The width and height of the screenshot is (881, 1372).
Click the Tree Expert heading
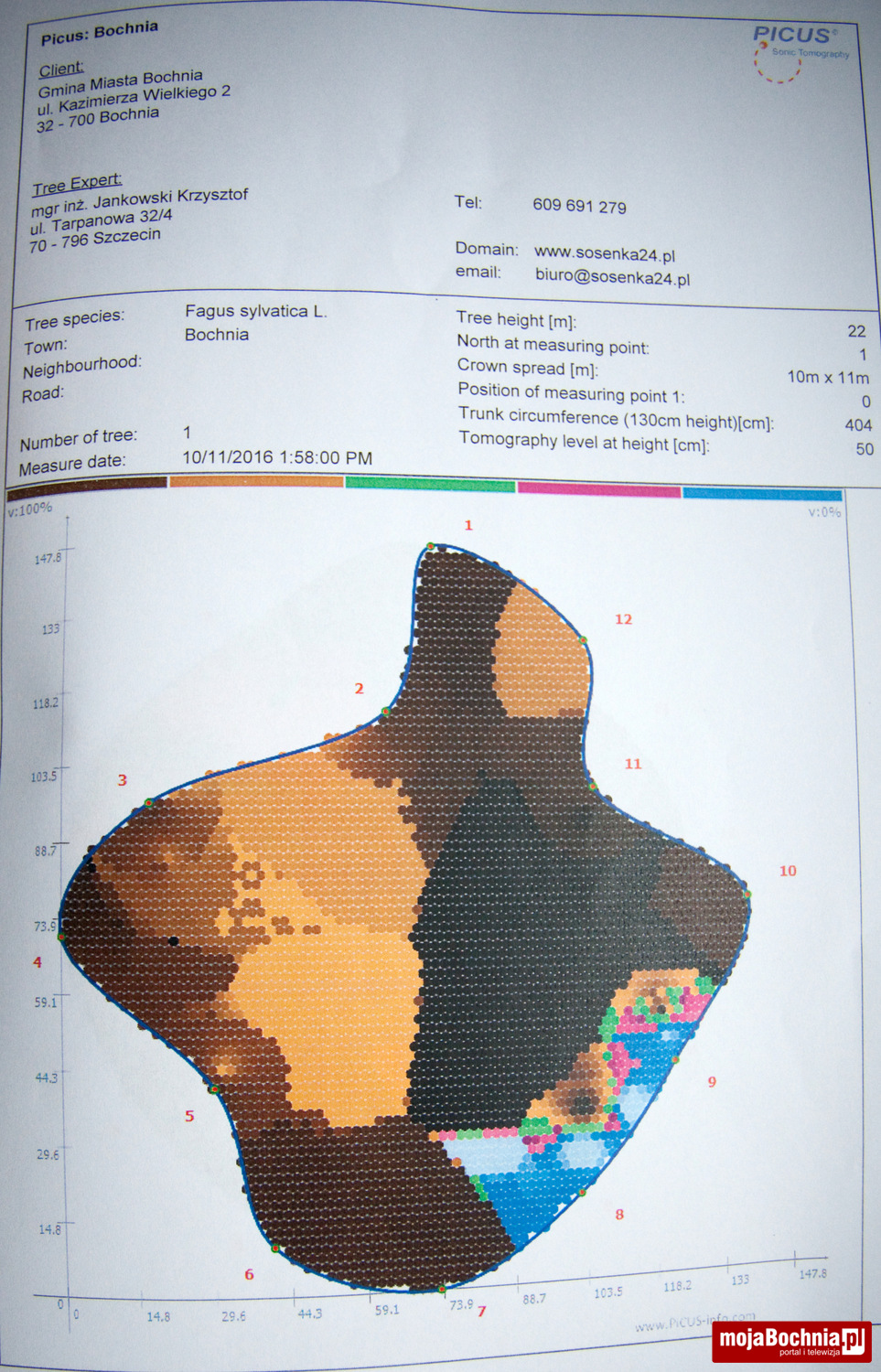point(77,185)
